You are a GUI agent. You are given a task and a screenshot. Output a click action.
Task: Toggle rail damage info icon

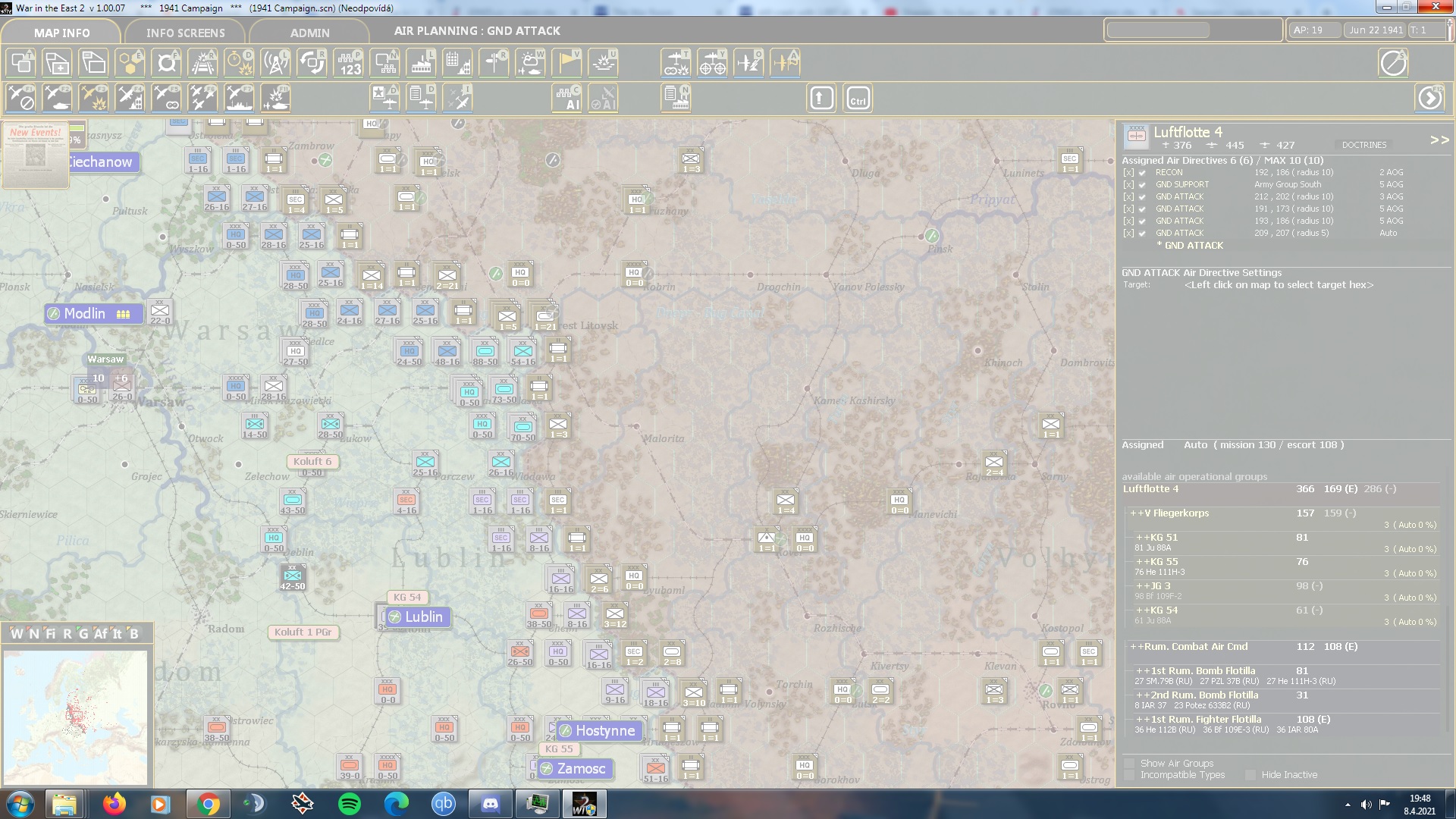202,63
